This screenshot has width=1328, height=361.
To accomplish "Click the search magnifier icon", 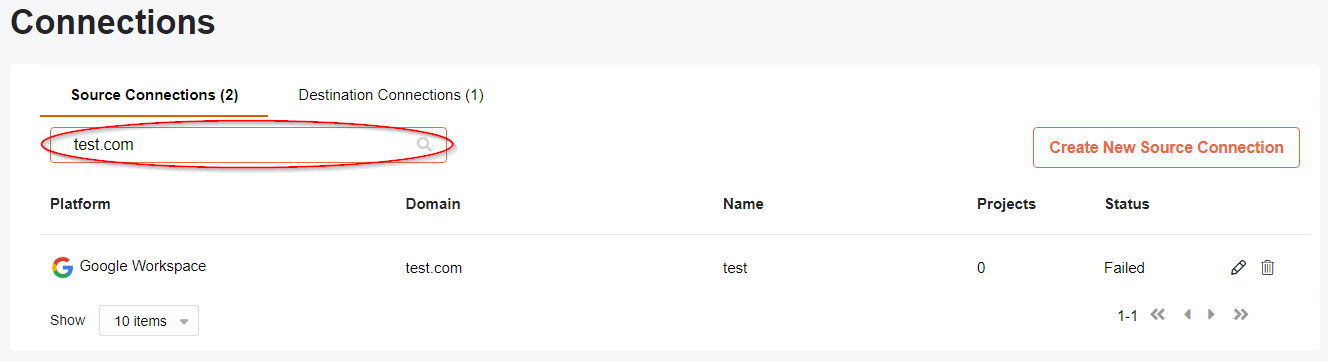I will click(x=425, y=145).
